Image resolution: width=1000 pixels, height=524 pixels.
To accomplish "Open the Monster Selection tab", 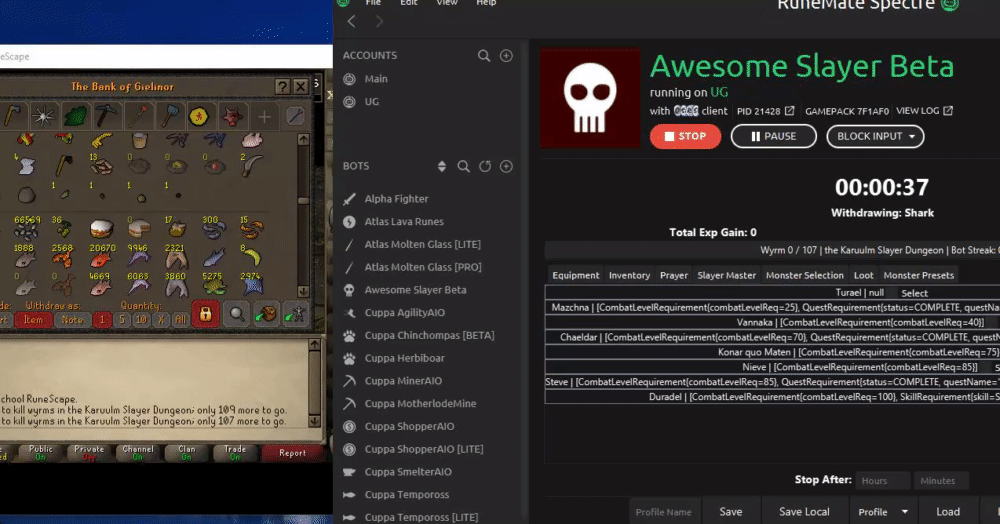I will coord(805,275).
